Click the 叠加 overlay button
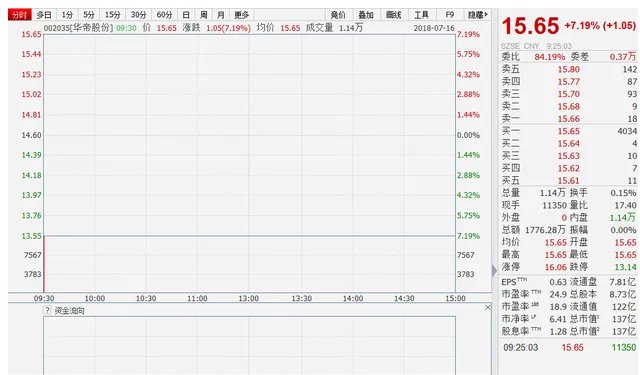640x375 pixels. pos(366,15)
